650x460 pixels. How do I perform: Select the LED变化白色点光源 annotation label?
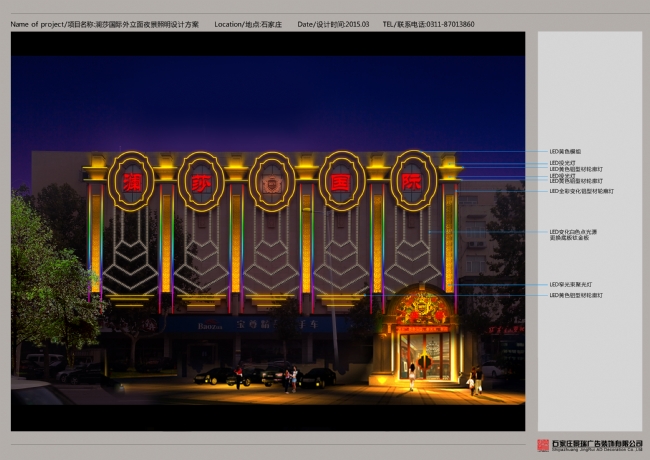(x=573, y=232)
